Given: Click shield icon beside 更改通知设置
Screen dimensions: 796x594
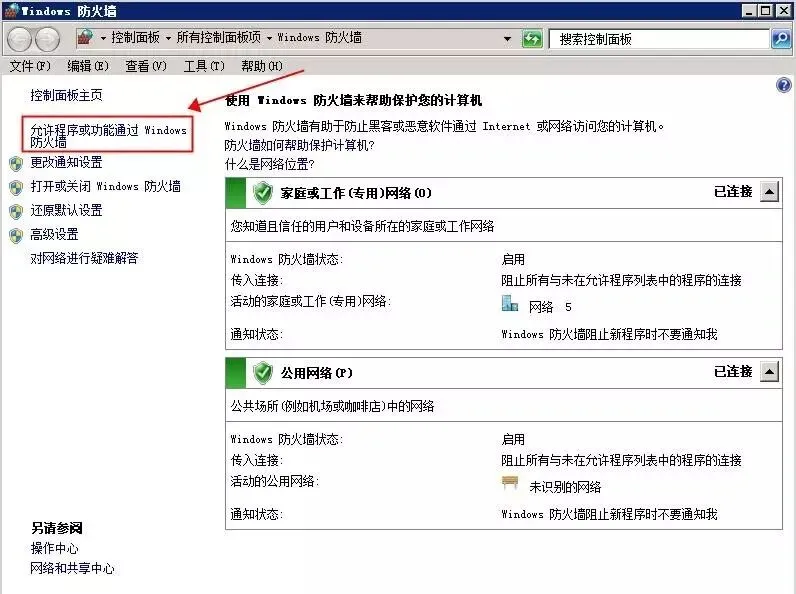Looking at the screenshot, I should click(16, 163).
